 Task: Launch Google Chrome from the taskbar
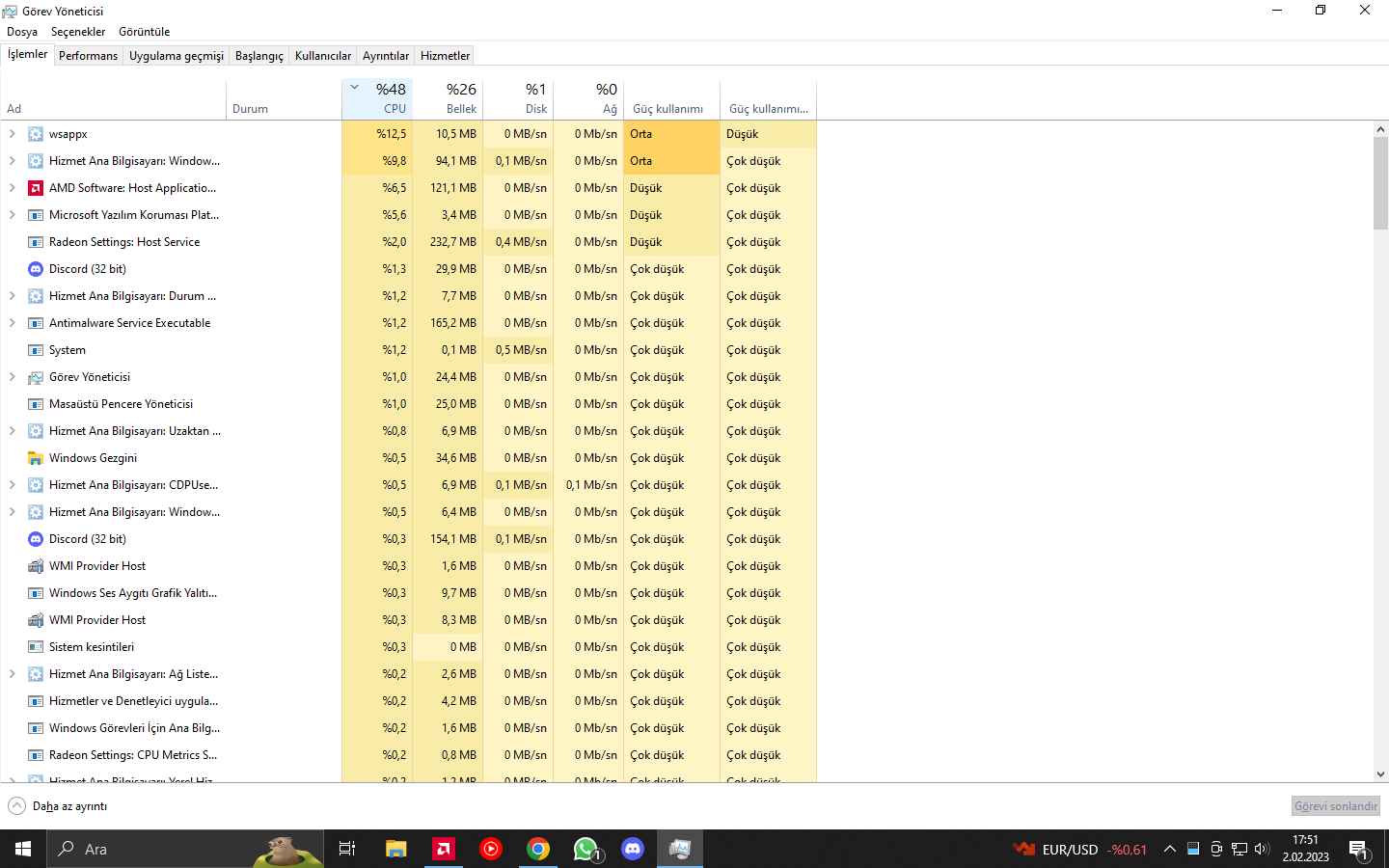click(538, 849)
